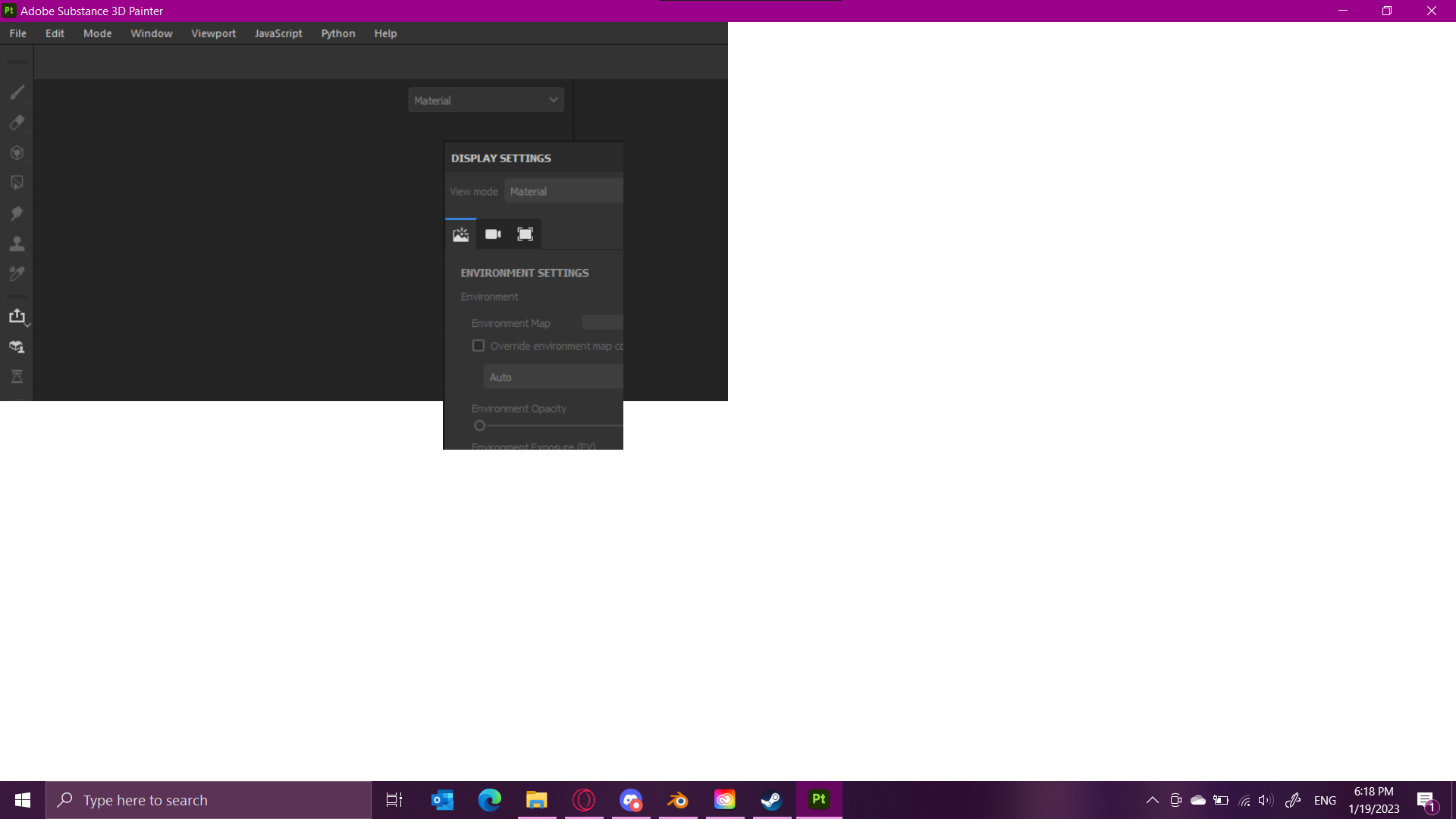Open the Auto color profile dropdown

pos(553,376)
